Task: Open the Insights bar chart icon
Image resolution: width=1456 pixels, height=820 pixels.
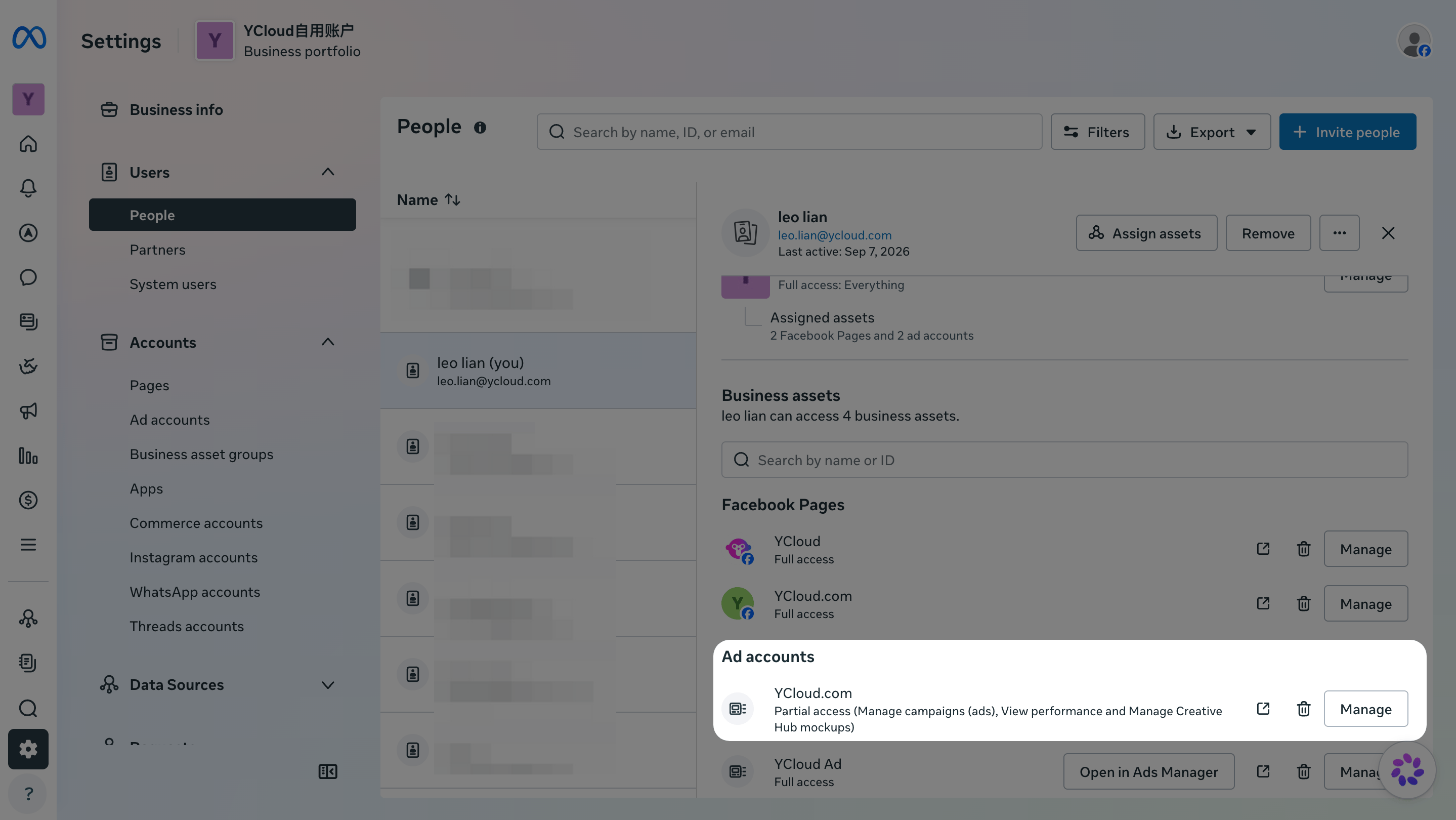Action: pos(28,455)
